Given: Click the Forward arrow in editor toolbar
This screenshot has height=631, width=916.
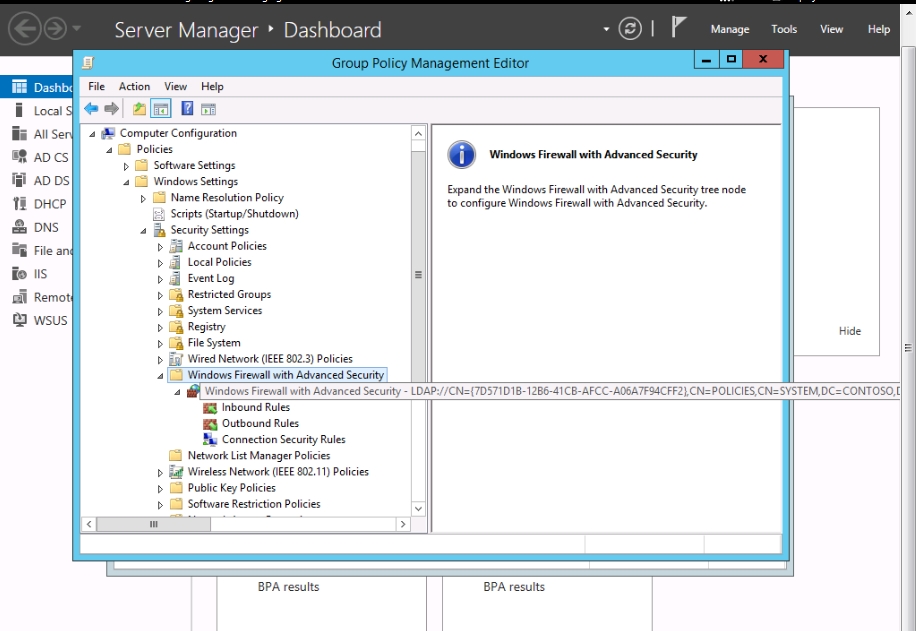Looking at the screenshot, I should click(x=111, y=109).
